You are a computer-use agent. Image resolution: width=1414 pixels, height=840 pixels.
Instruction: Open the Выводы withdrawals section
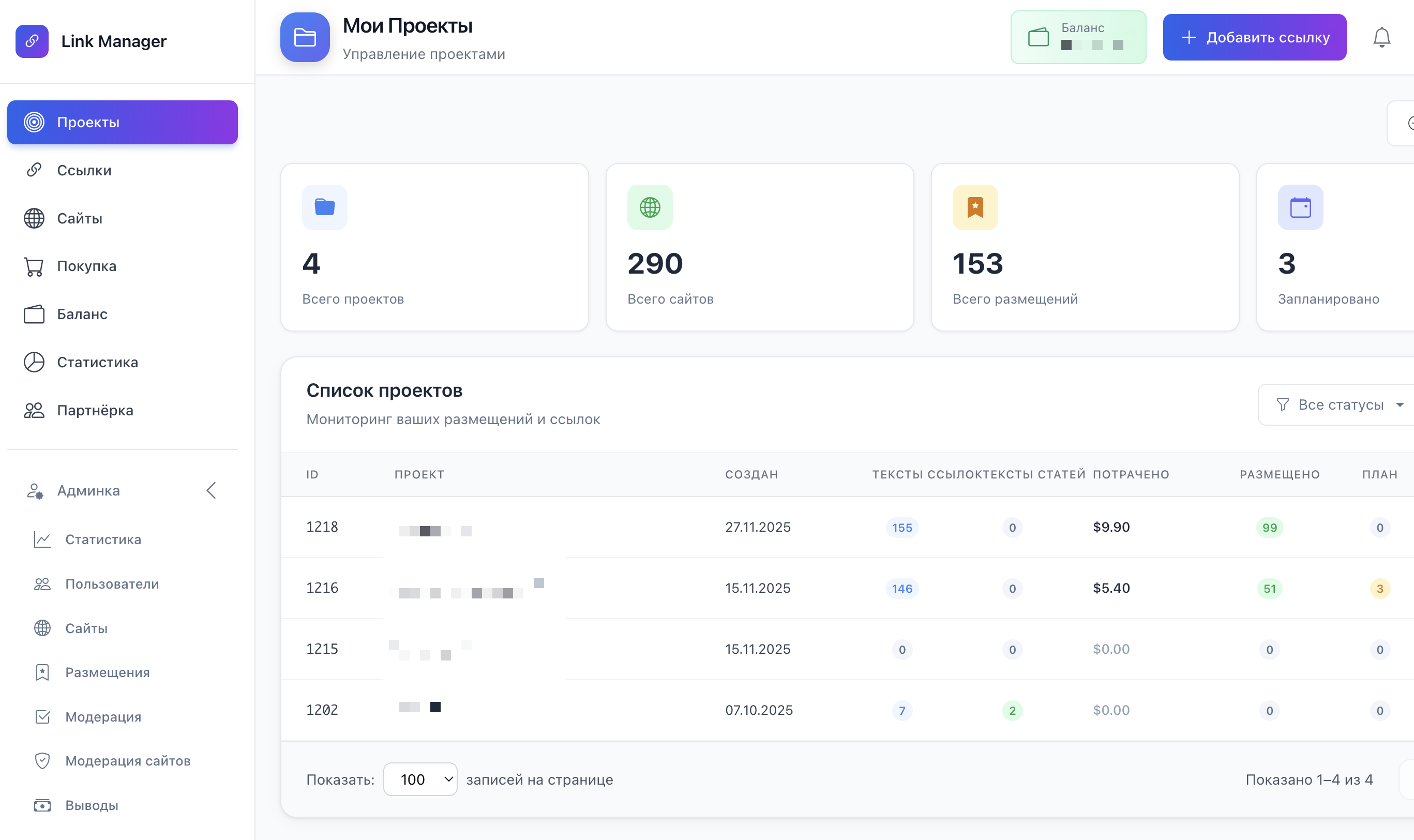coord(91,805)
